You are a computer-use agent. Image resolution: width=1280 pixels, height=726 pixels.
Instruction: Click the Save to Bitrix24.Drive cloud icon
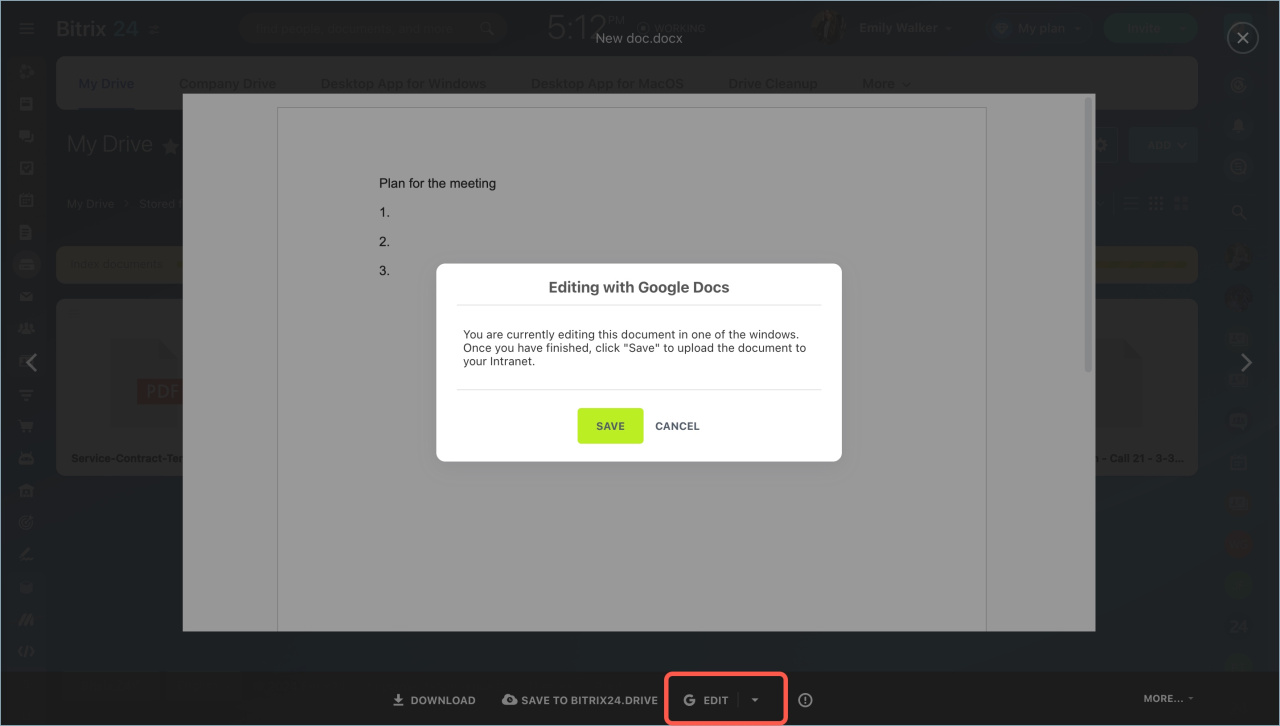509,700
